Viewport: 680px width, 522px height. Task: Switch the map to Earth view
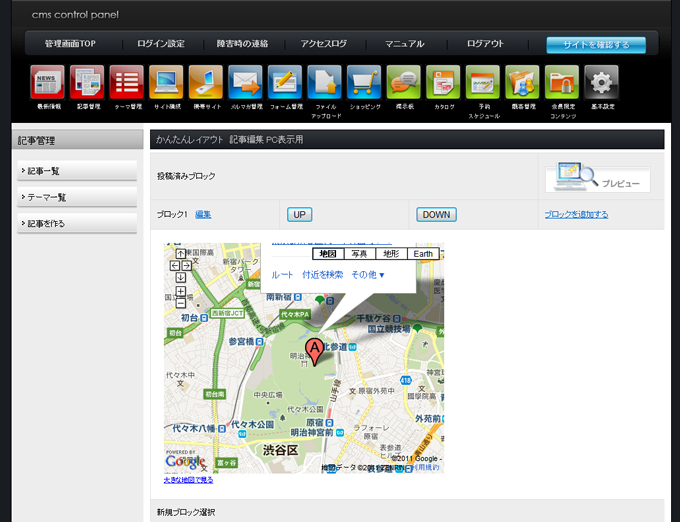tap(424, 255)
